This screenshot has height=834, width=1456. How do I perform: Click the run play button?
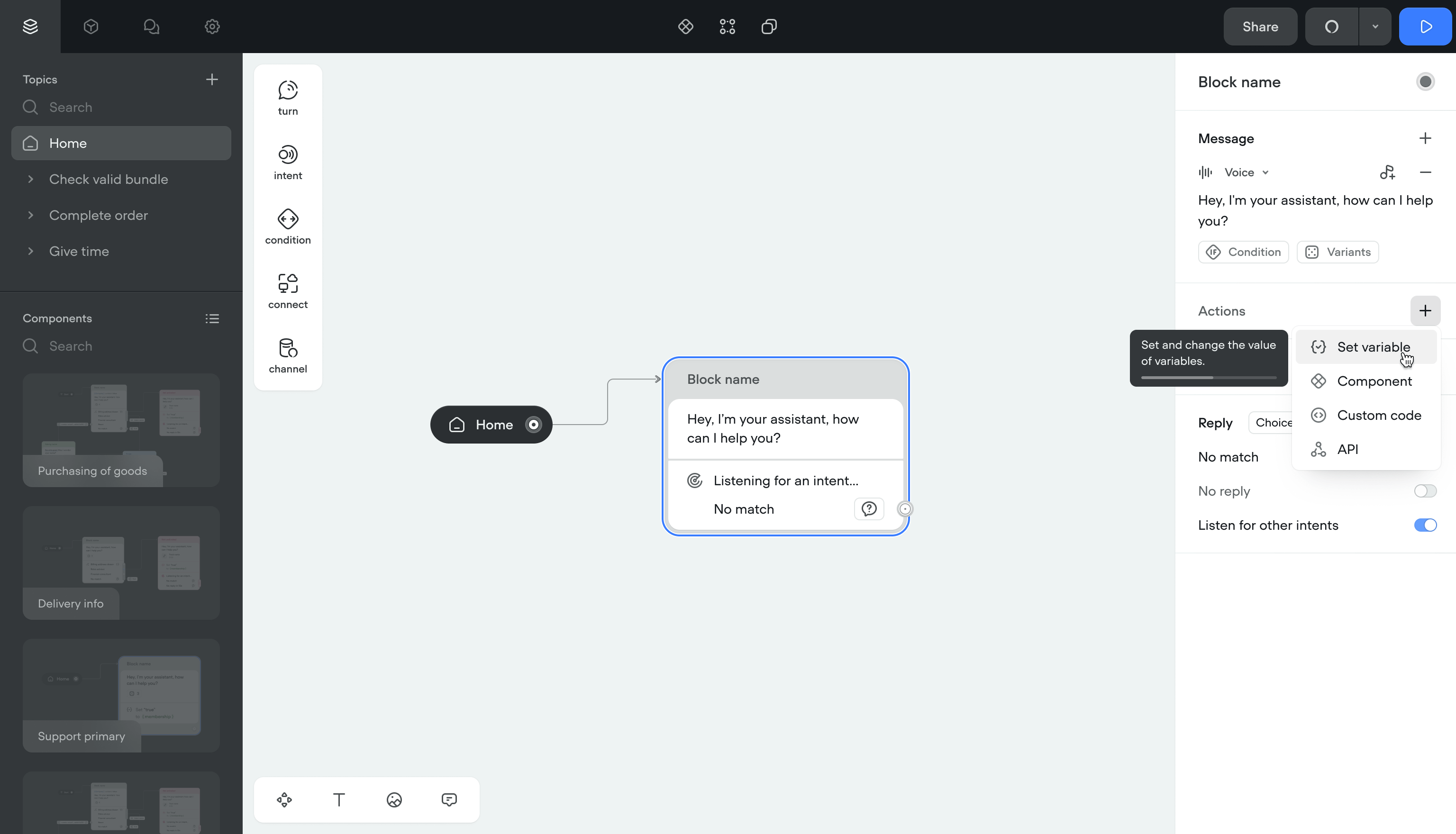(x=1425, y=27)
